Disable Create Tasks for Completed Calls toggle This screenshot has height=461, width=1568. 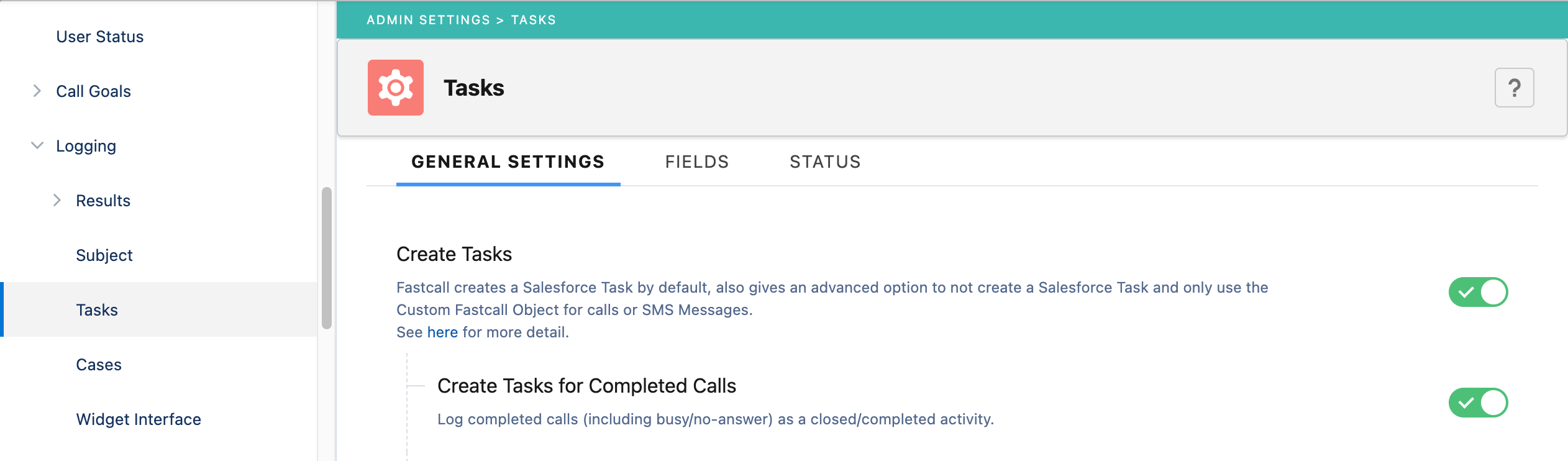pyautogui.click(x=1478, y=403)
